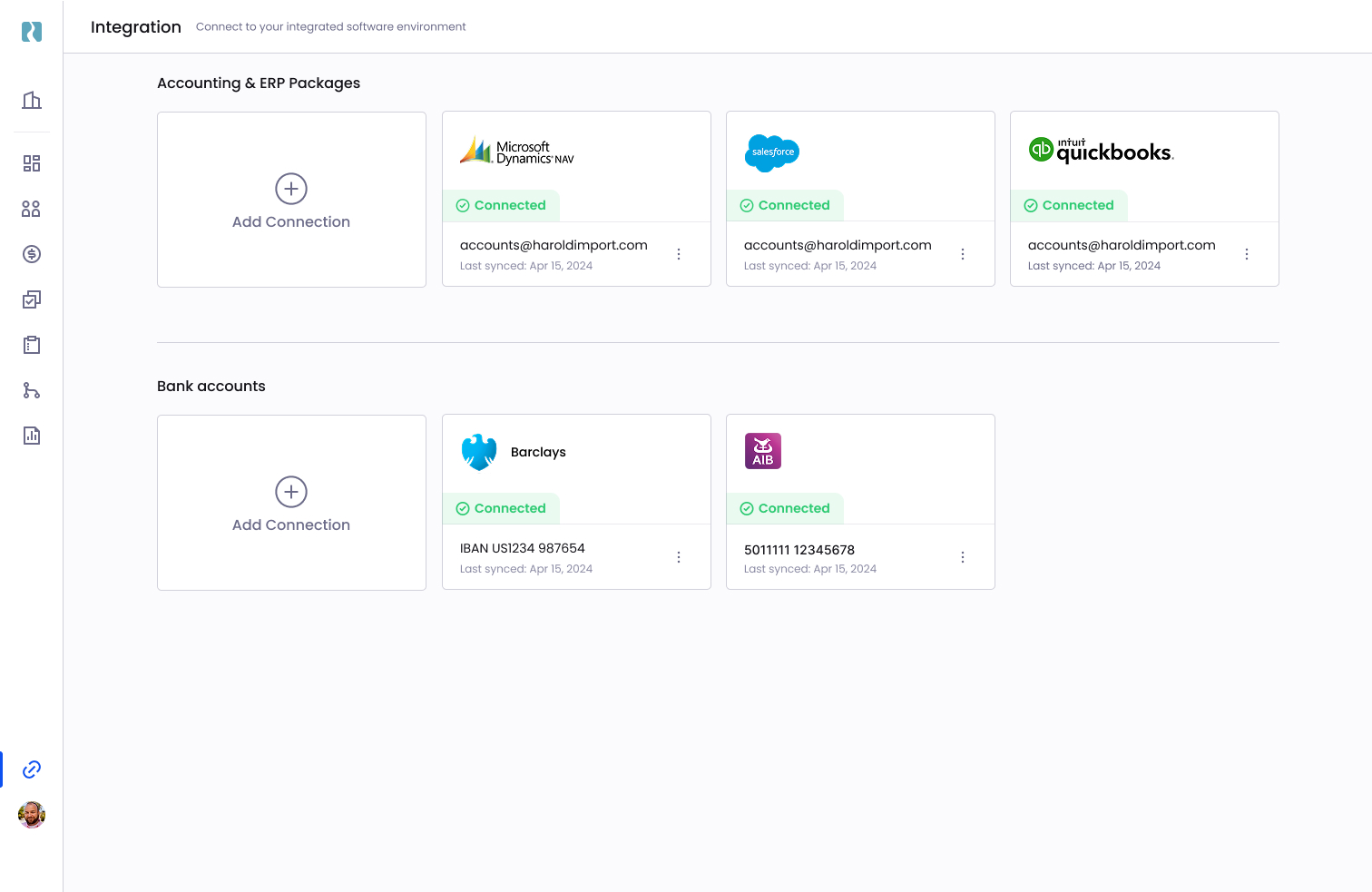1372x892 pixels.
Task: Select the IBAN US1234 987654 text
Action: point(523,548)
